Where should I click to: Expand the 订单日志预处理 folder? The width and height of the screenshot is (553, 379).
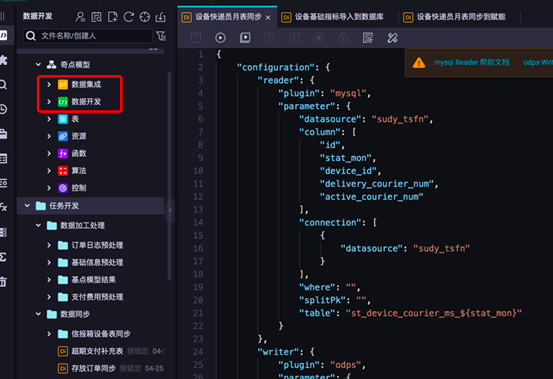click(49, 245)
